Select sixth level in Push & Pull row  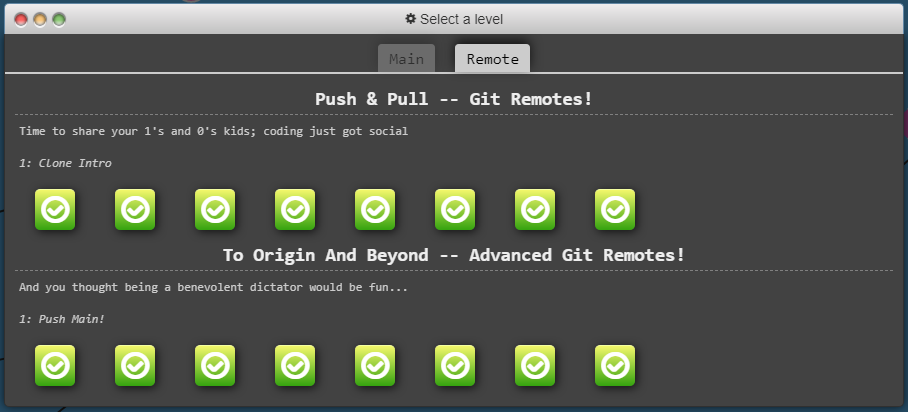[x=455, y=210]
